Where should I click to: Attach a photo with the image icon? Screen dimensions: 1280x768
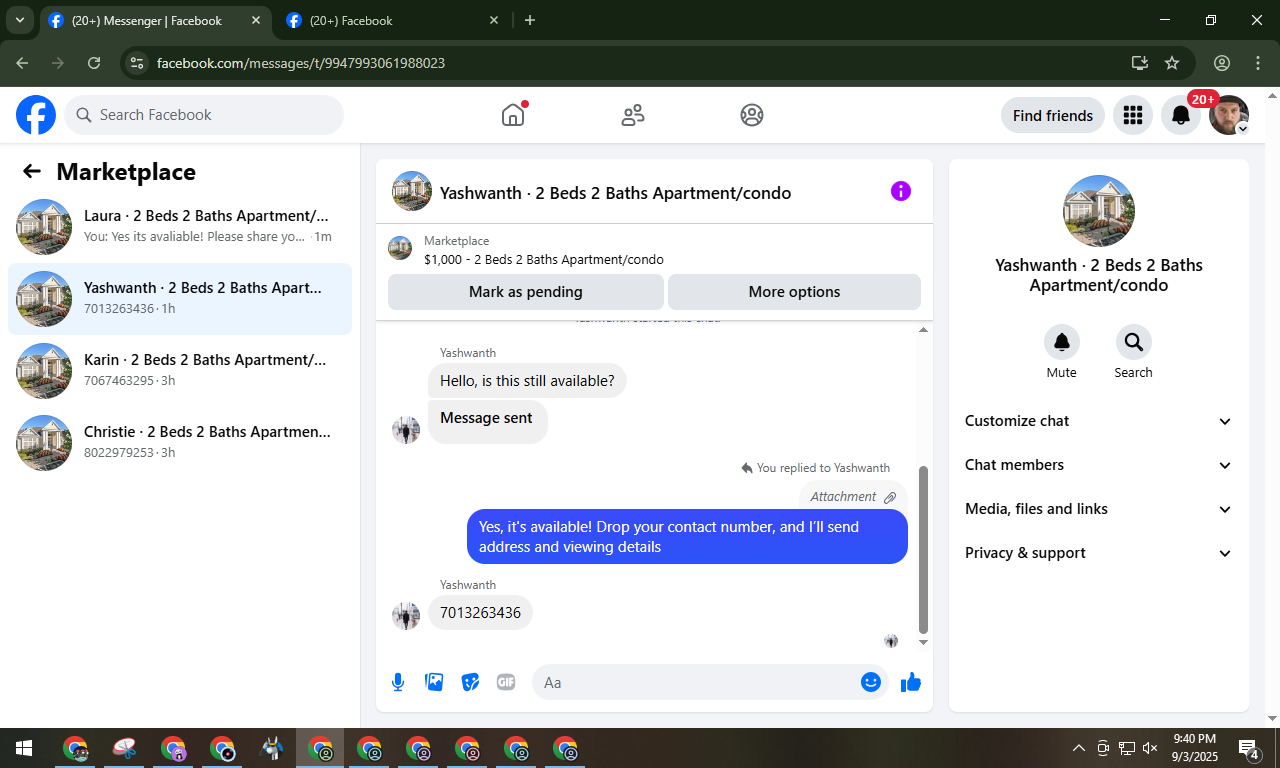pos(434,682)
